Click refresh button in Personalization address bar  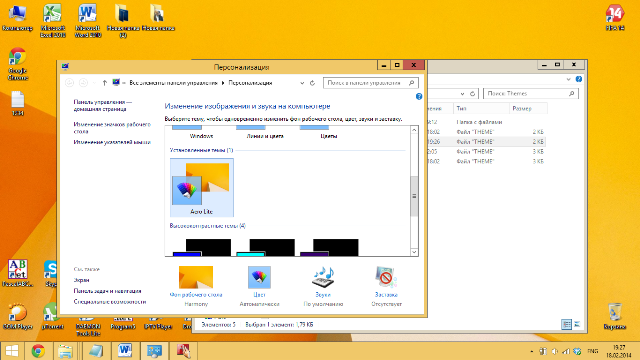312,83
